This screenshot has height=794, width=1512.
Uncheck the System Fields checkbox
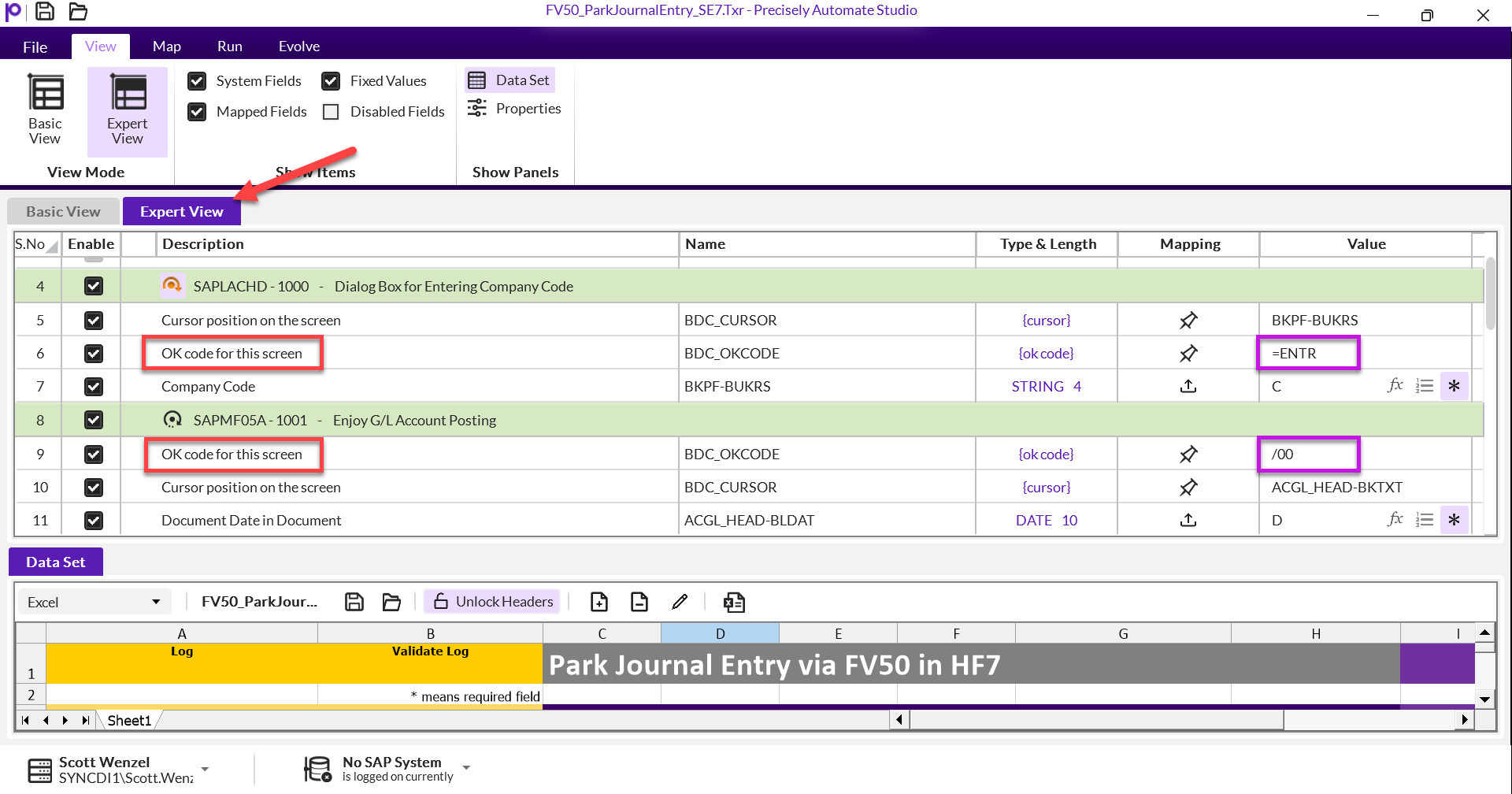coord(196,80)
